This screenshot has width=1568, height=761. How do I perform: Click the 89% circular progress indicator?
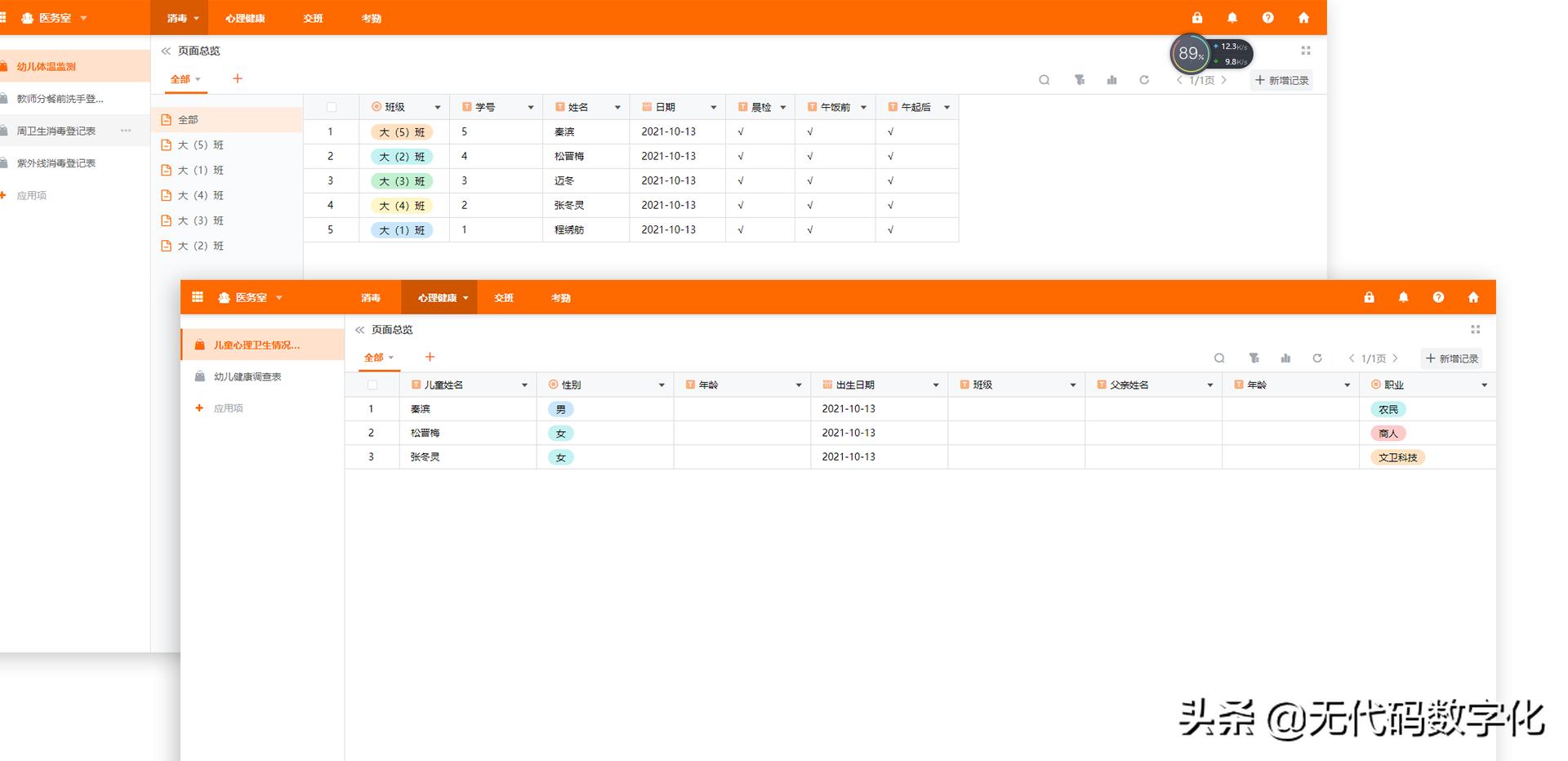point(1190,54)
